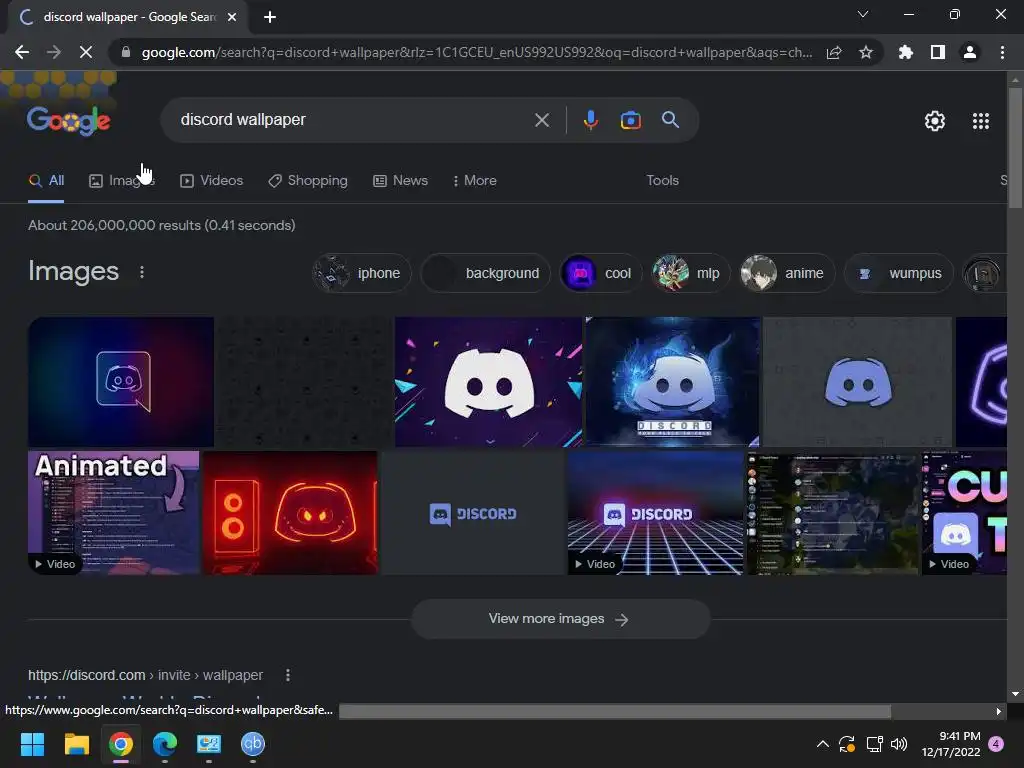Image resolution: width=1024 pixels, height=768 pixels.
Task: Switch to the Images tab
Action: 121,181
